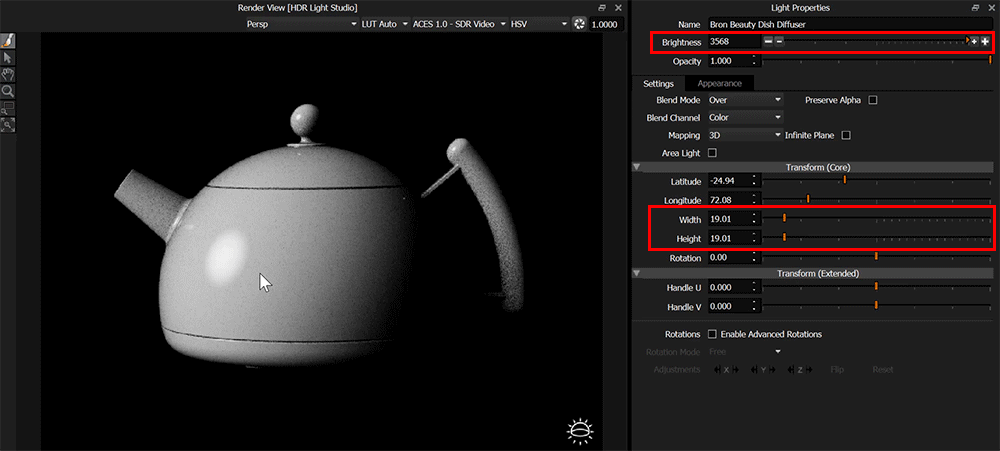Select the arrow selection tool
Viewport: 1000px width, 451px height.
[8, 58]
